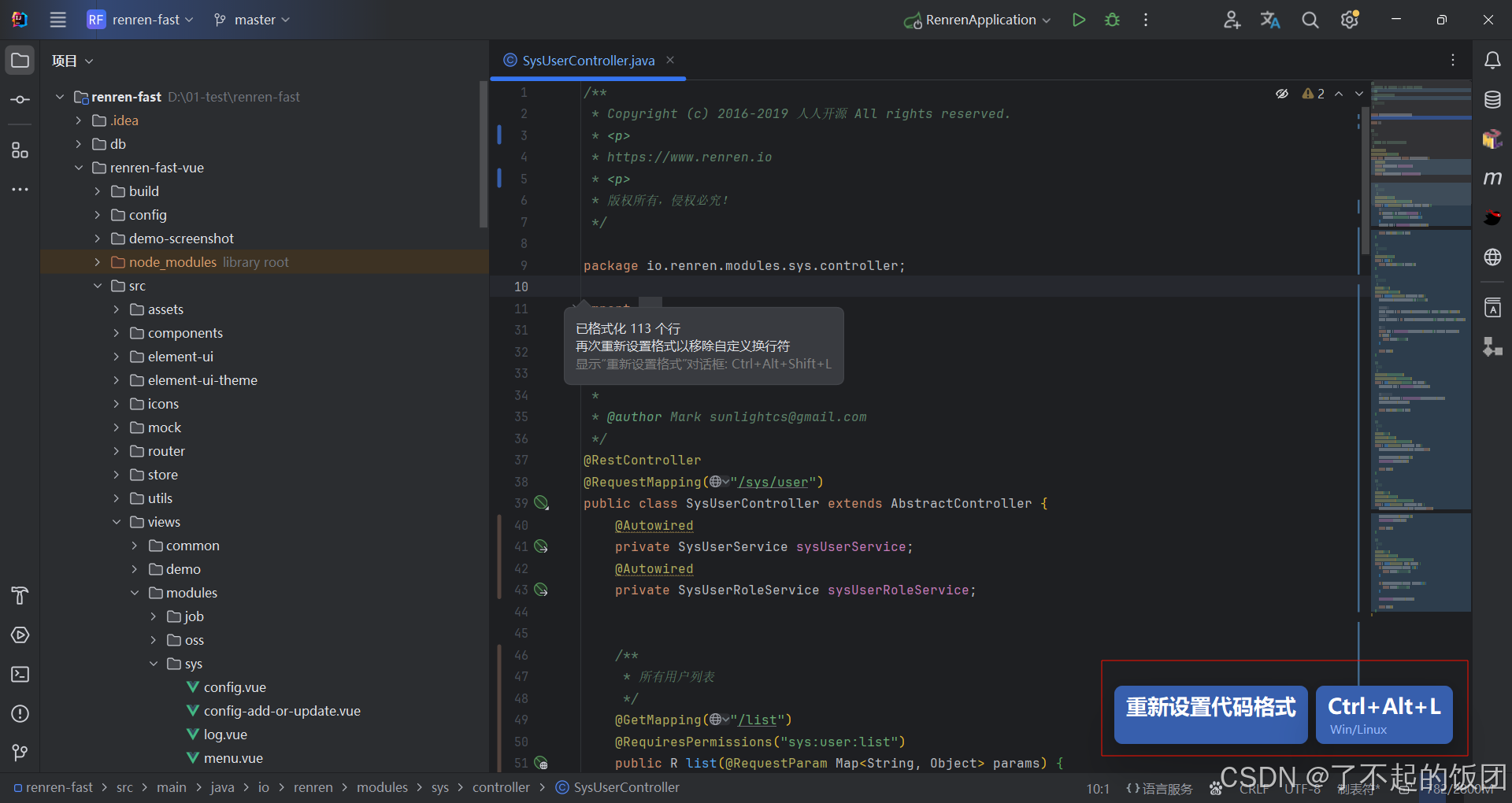This screenshot has width=1512, height=803.
Task: Open the master branch dropdown
Action: click(x=252, y=20)
